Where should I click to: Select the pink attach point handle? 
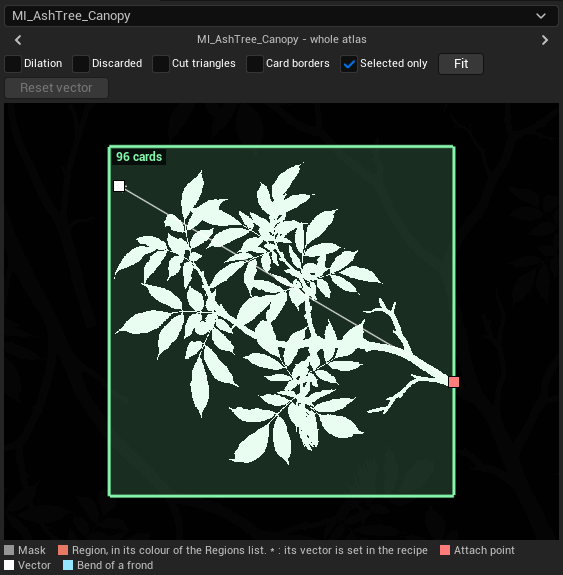point(454,382)
